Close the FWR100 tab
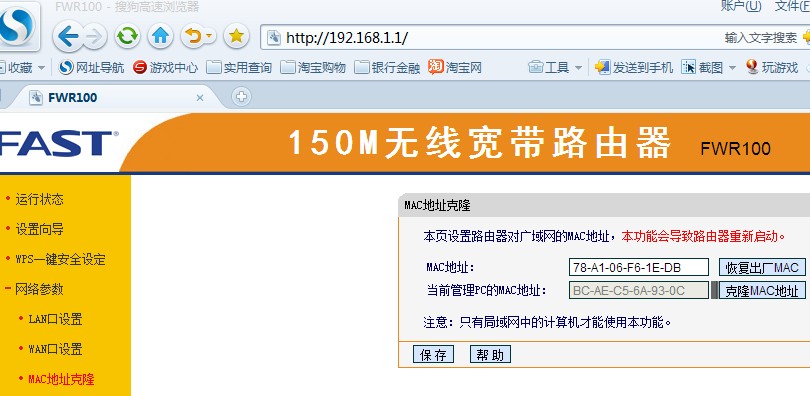The height and width of the screenshot is (396, 810). [x=200, y=98]
